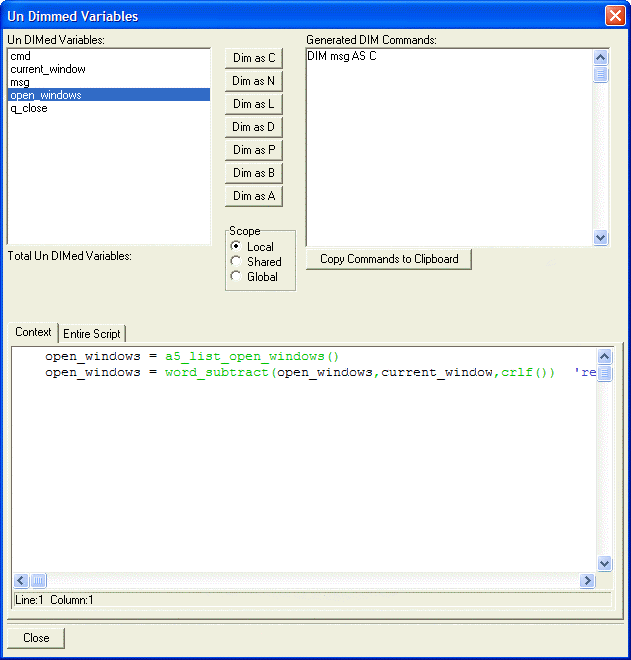631x660 pixels.
Task: Click the code pane horizontal scrollbar thumb
Action: click(x=38, y=581)
